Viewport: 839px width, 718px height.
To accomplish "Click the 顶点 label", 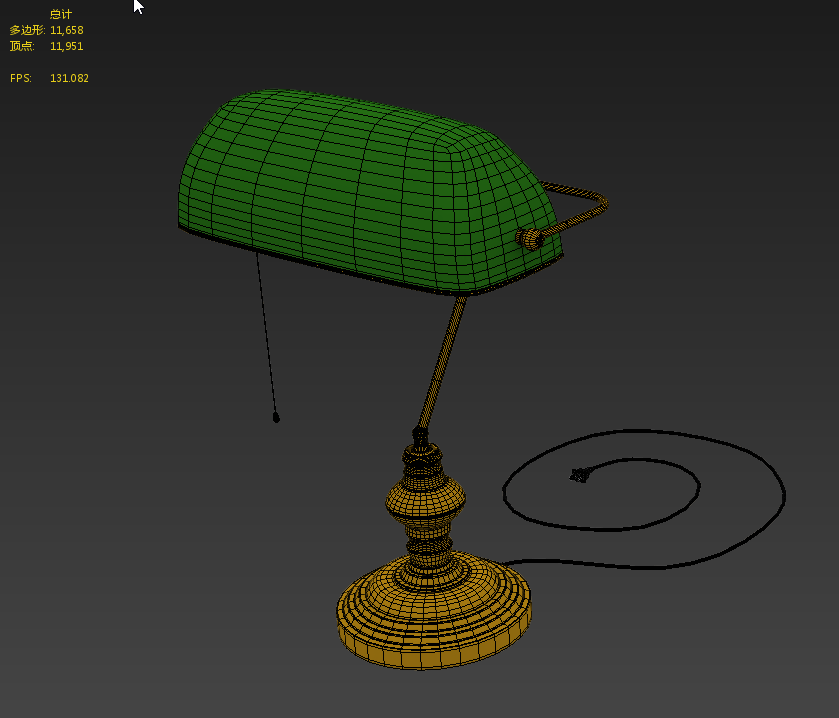I will [22, 47].
